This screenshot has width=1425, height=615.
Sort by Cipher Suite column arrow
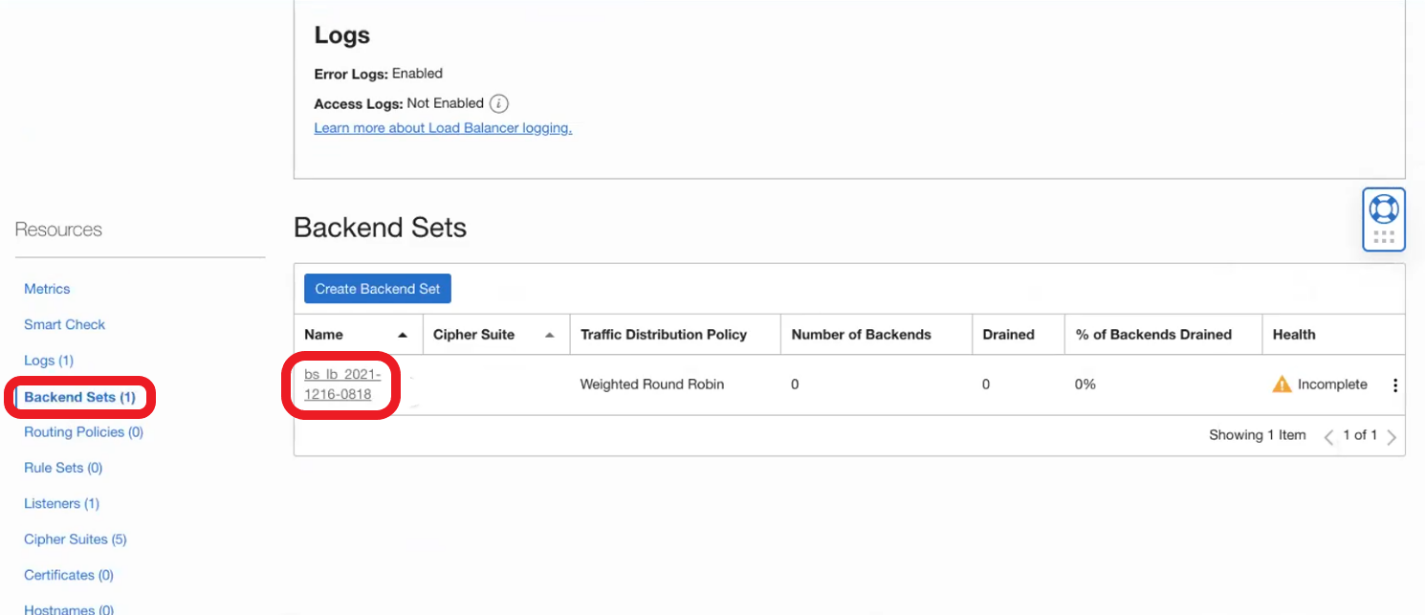[549, 335]
